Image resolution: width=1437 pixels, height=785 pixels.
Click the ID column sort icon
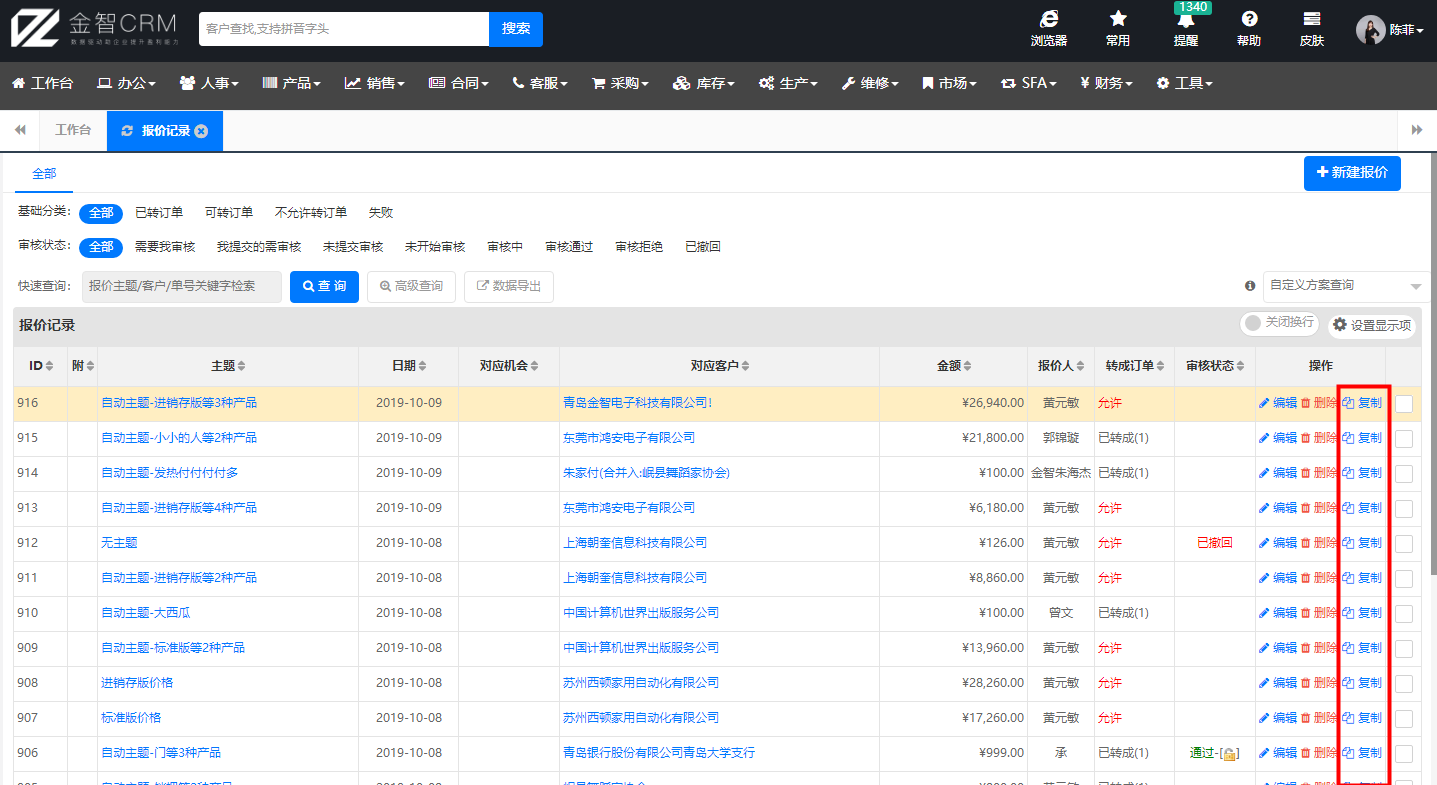pos(50,367)
